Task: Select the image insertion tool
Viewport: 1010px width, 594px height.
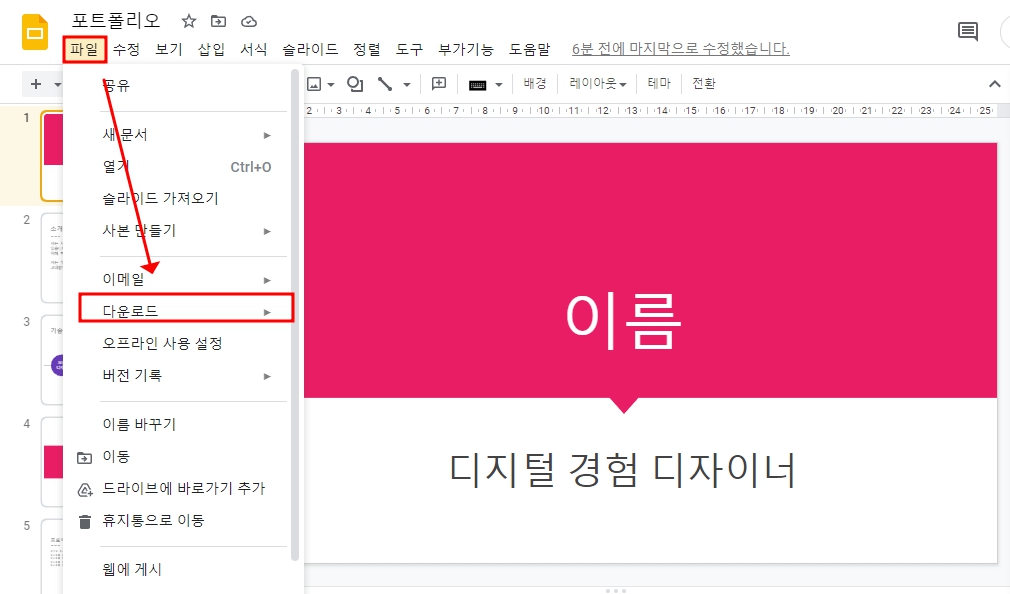Action: tap(314, 84)
